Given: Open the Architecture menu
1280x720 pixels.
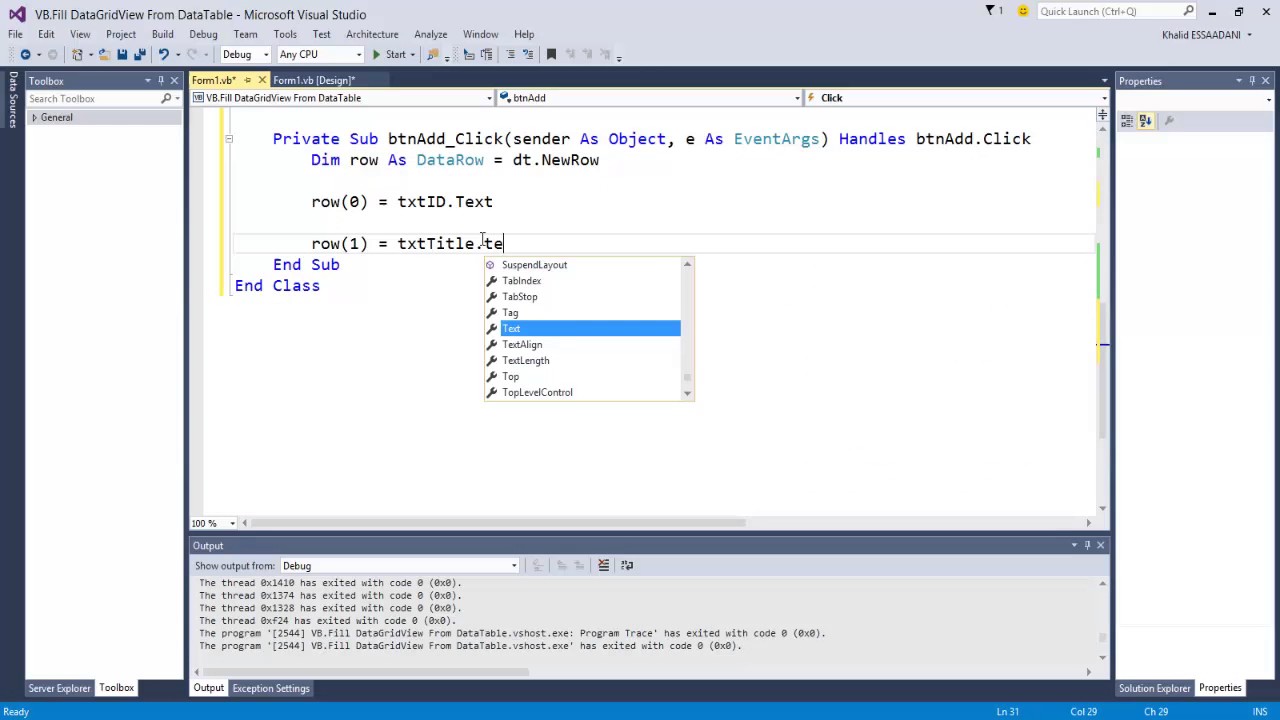Looking at the screenshot, I should (372, 34).
